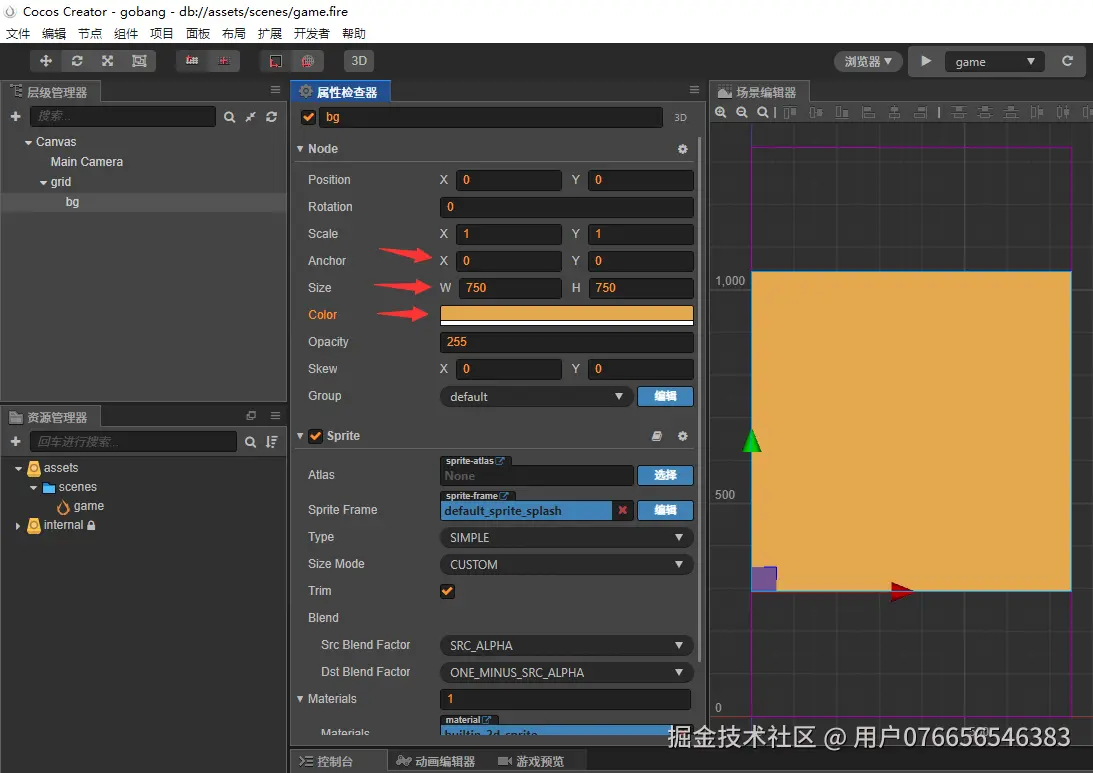Open the Dst Blend Factor dropdown

click(x=567, y=673)
